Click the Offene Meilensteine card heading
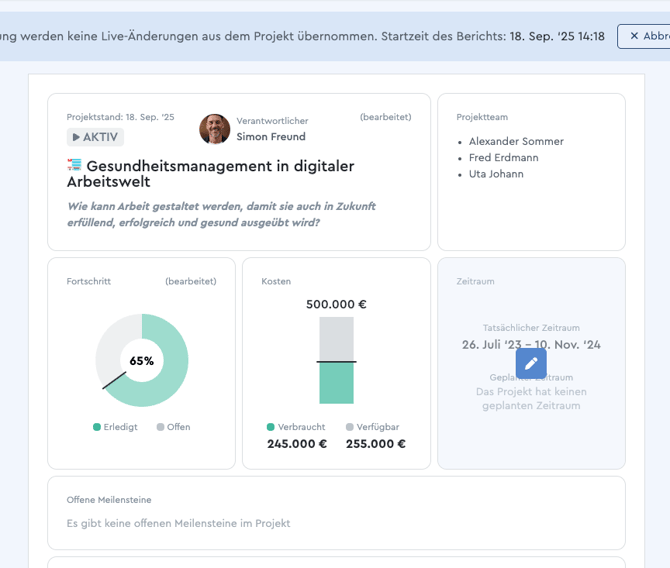 point(109,500)
